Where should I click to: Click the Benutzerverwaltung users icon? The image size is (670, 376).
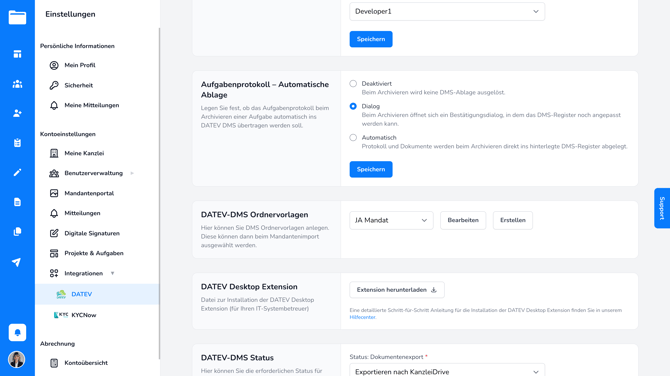[54, 173]
